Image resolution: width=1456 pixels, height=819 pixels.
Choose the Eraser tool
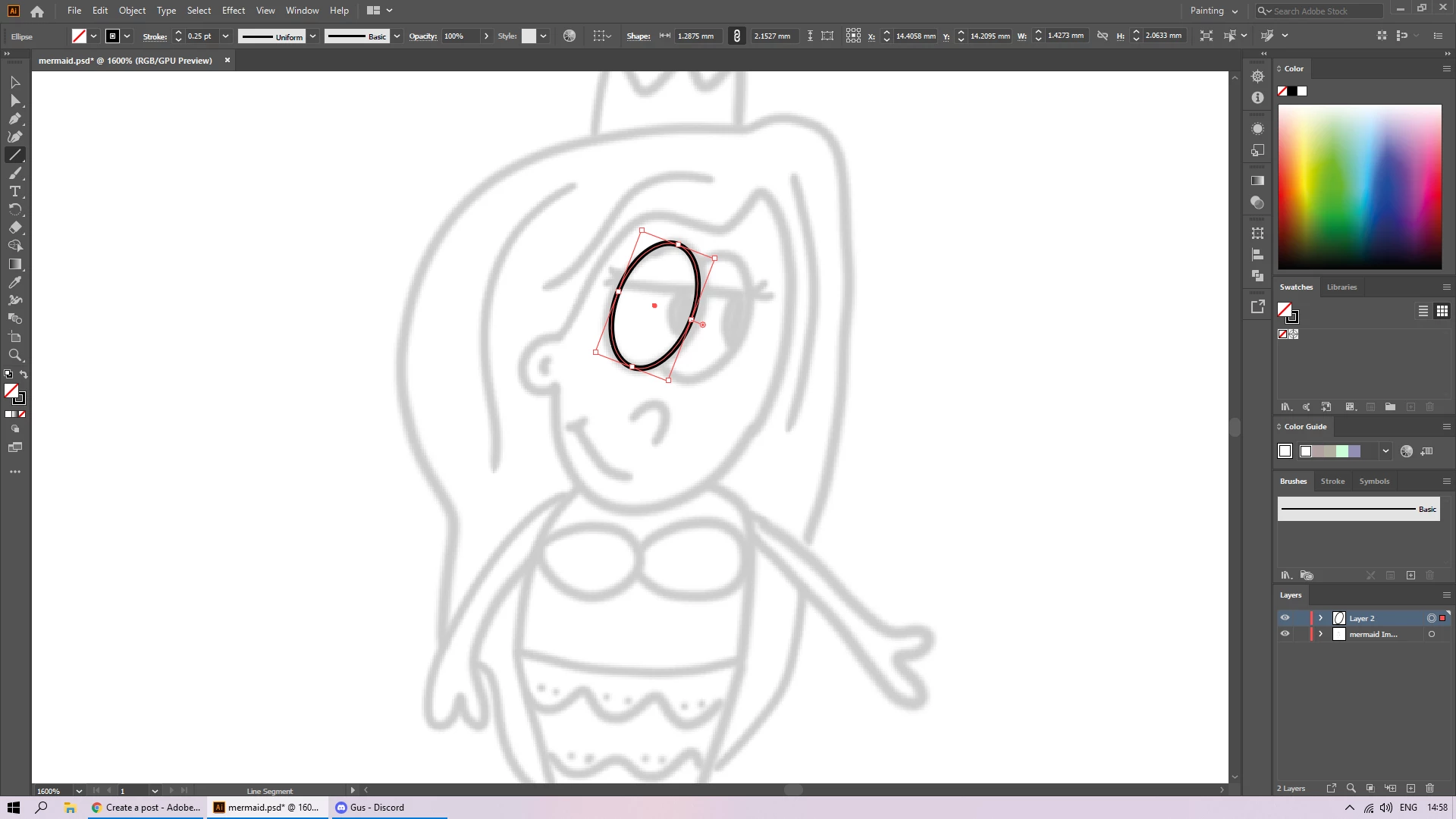(x=14, y=227)
